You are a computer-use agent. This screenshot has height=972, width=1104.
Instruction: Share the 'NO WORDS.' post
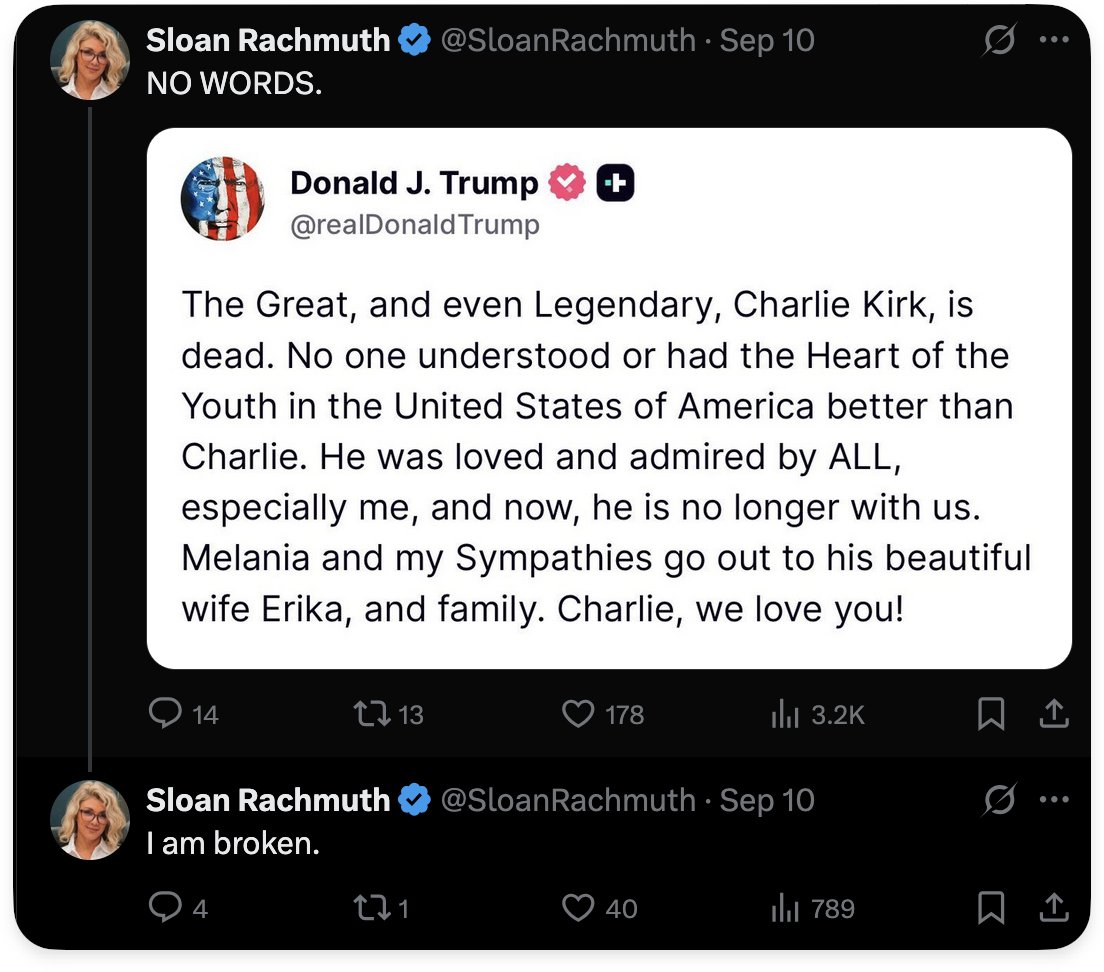point(1055,714)
